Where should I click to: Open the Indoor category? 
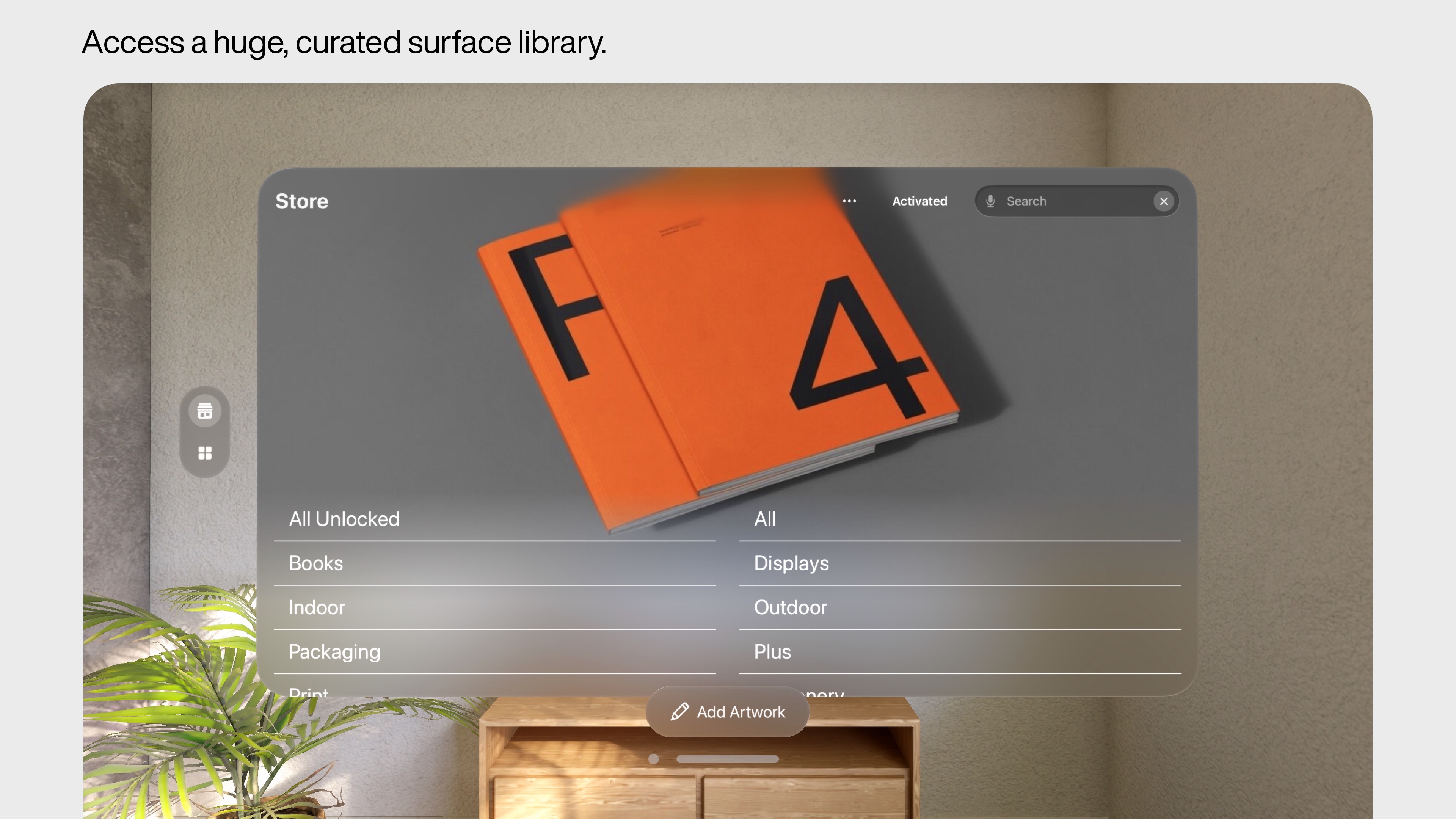(x=494, y=607)
